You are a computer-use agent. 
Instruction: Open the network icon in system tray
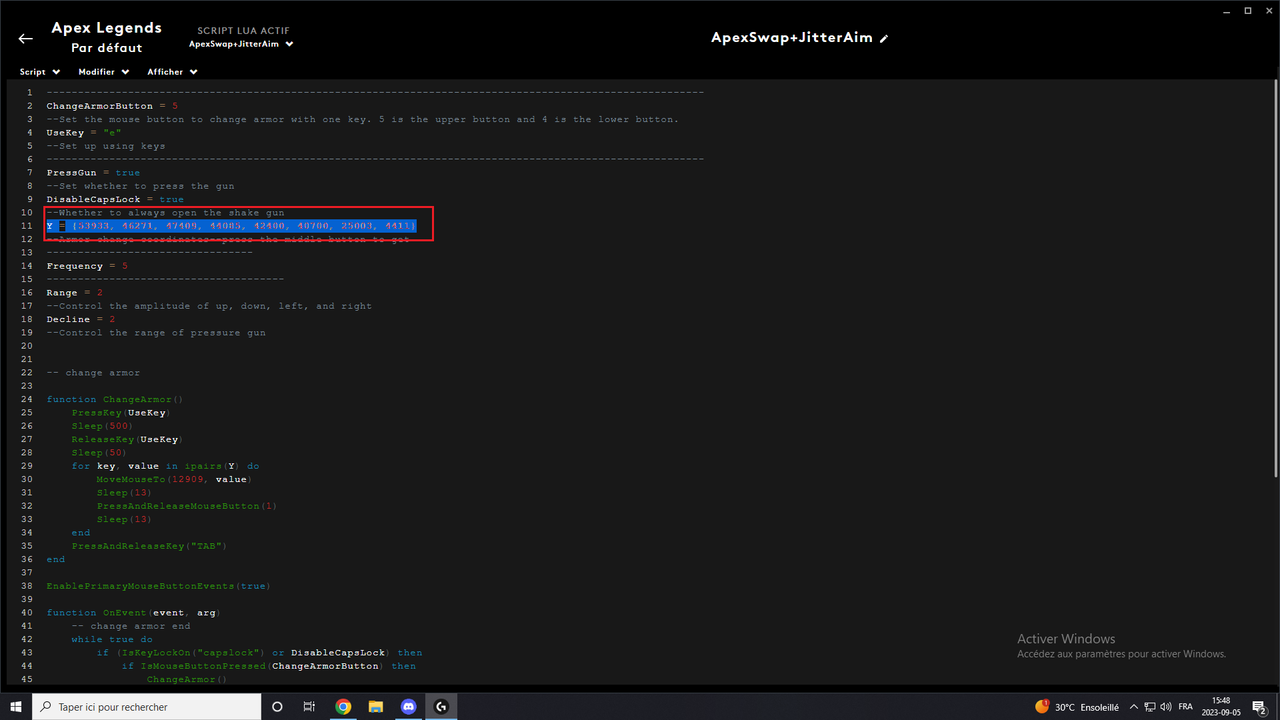pyautogui.click(x=1150, y=706)
